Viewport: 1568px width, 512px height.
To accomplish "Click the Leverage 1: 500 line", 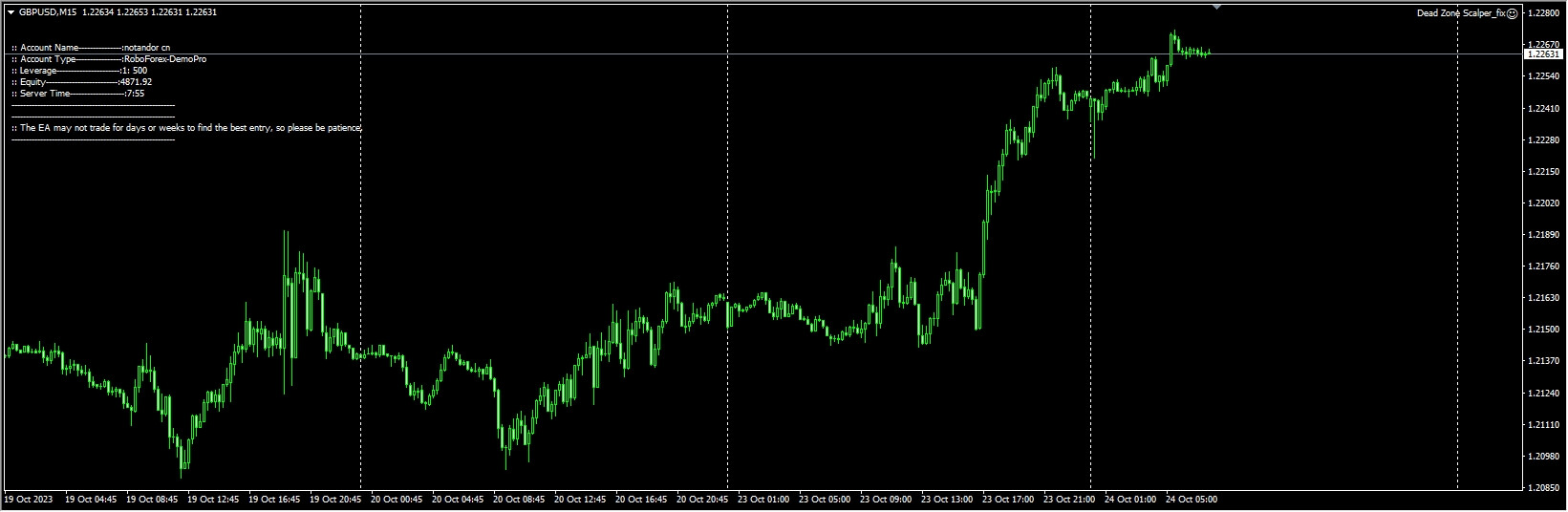I will 79,71.
